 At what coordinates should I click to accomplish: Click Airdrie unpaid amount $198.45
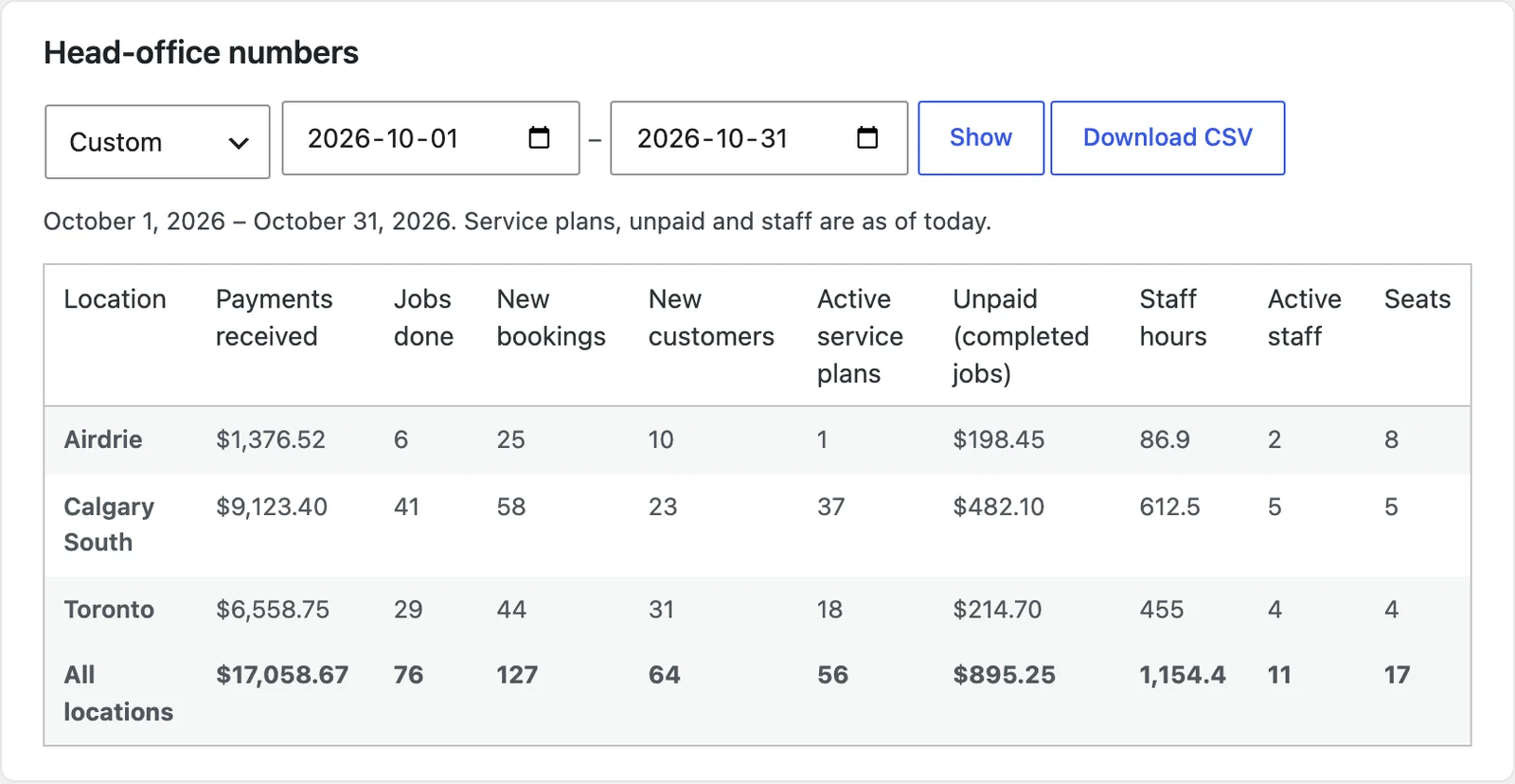pos(999,439)
